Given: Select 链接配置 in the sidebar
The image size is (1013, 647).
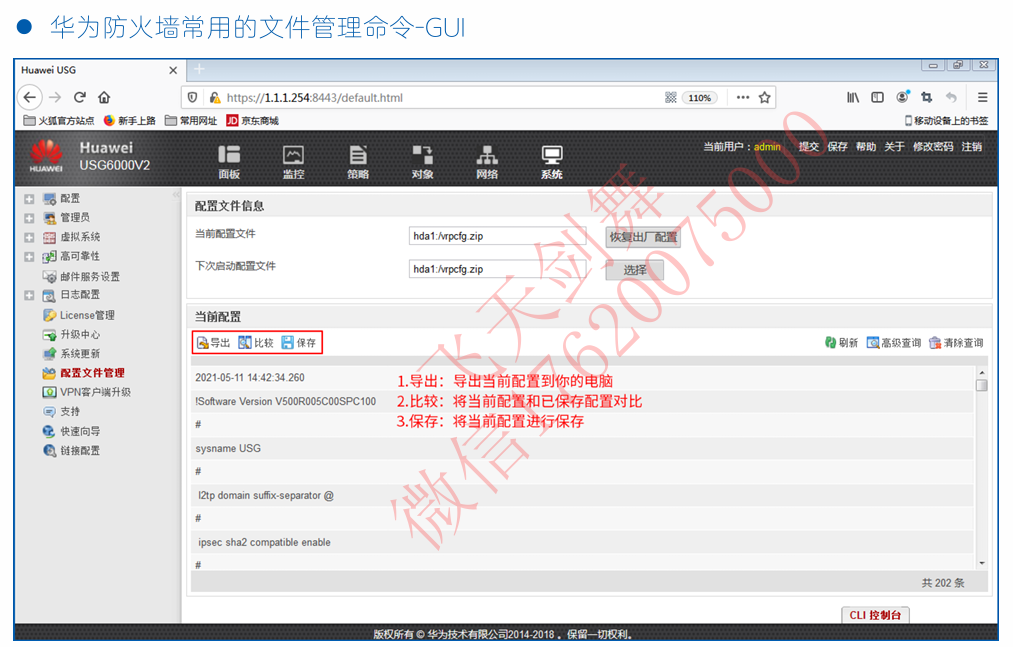Looking at the screenshot, I should (x=72, y=451).
